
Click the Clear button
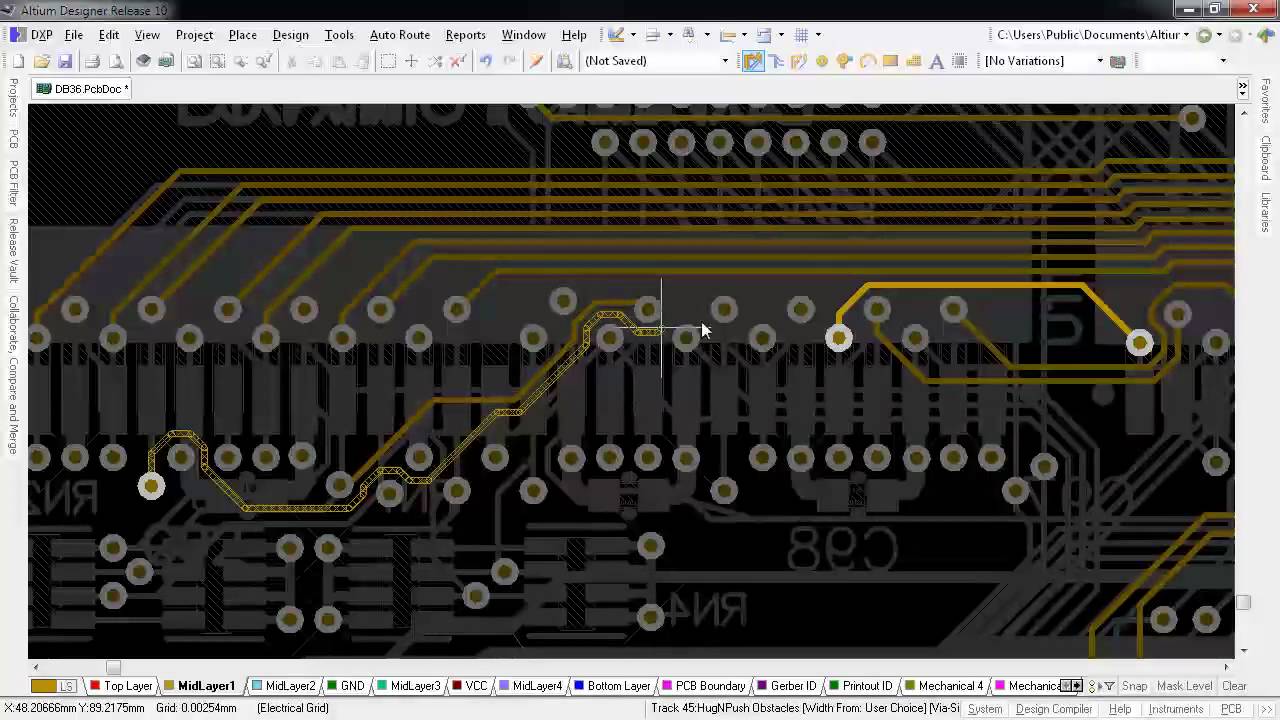coord(1234,686)
